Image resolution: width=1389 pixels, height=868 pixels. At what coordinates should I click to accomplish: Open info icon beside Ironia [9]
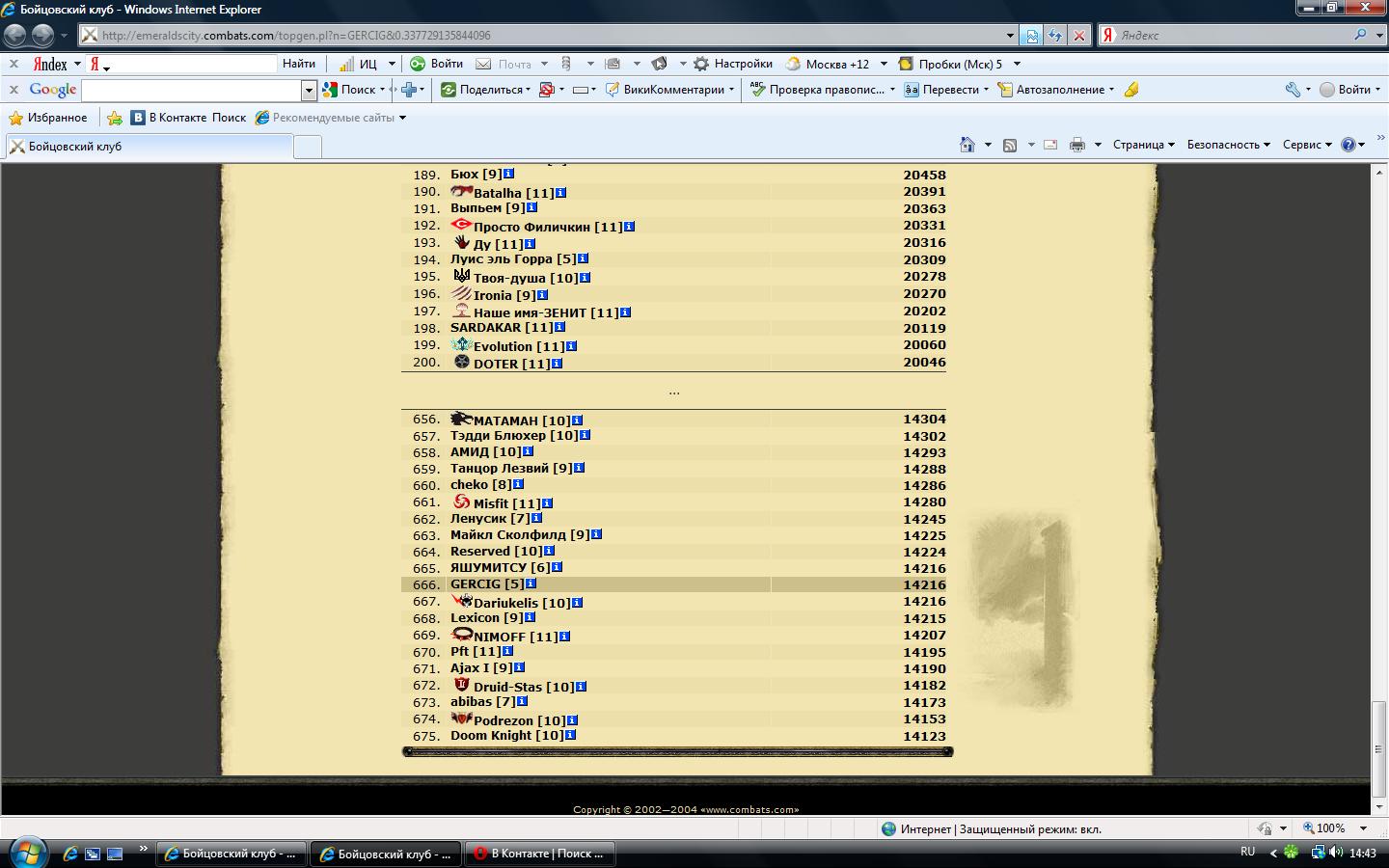(x=542, y=295)
